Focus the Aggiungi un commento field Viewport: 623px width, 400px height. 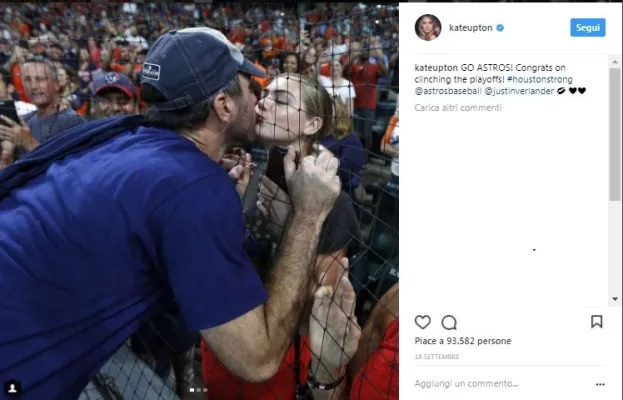[x=466, y=384]
